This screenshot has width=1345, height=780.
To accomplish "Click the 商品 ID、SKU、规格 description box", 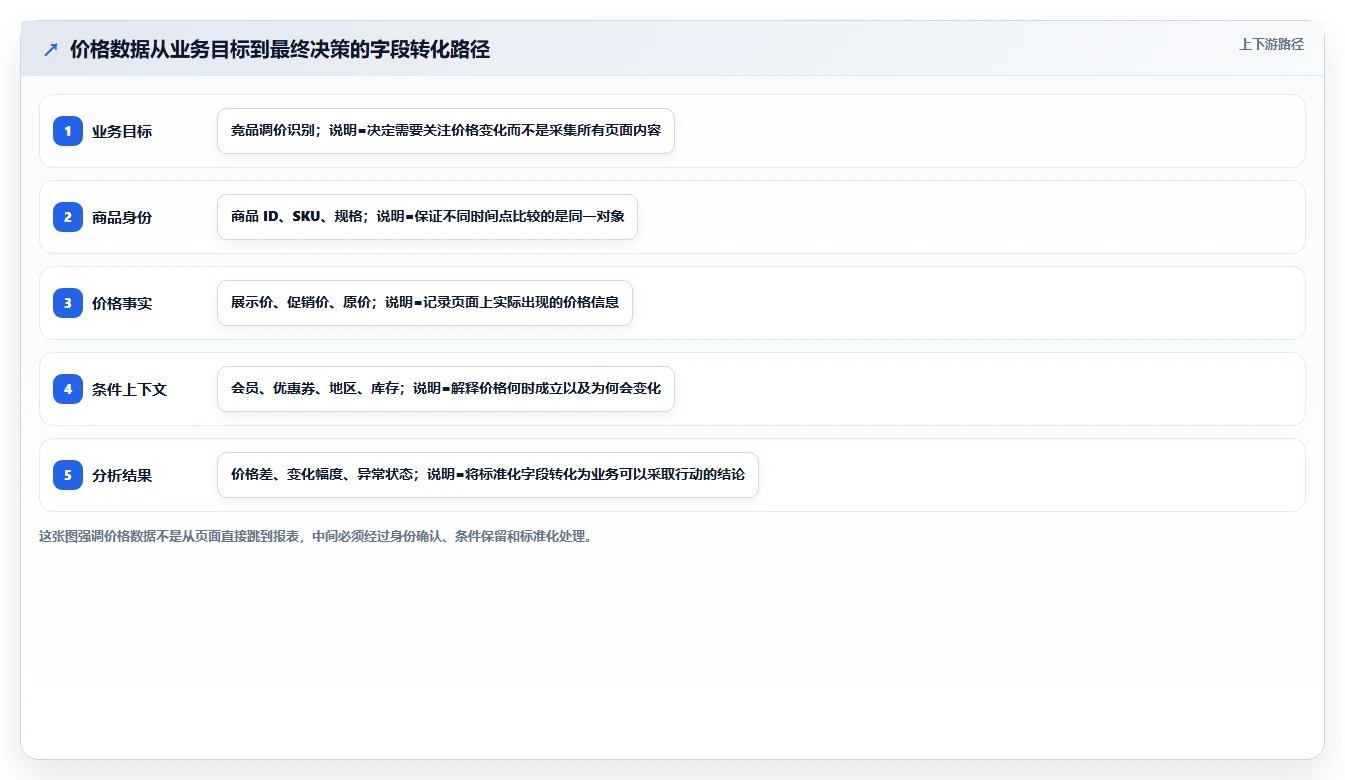I will click(x=427, y=217).
